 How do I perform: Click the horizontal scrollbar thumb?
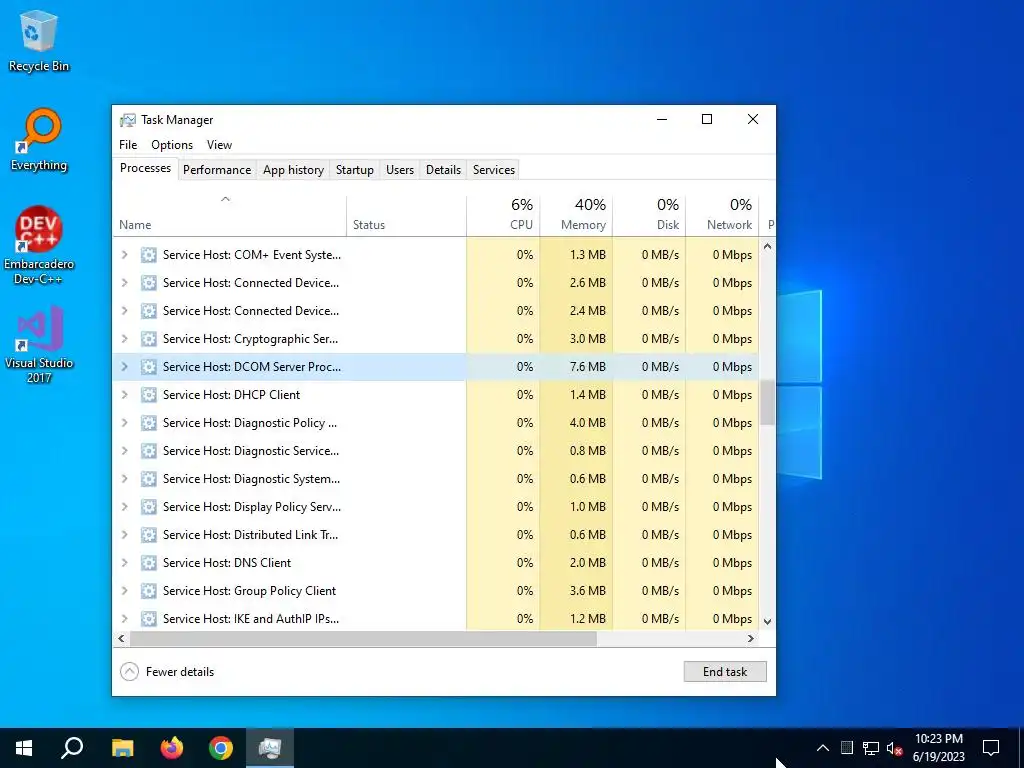click(363, 639)
